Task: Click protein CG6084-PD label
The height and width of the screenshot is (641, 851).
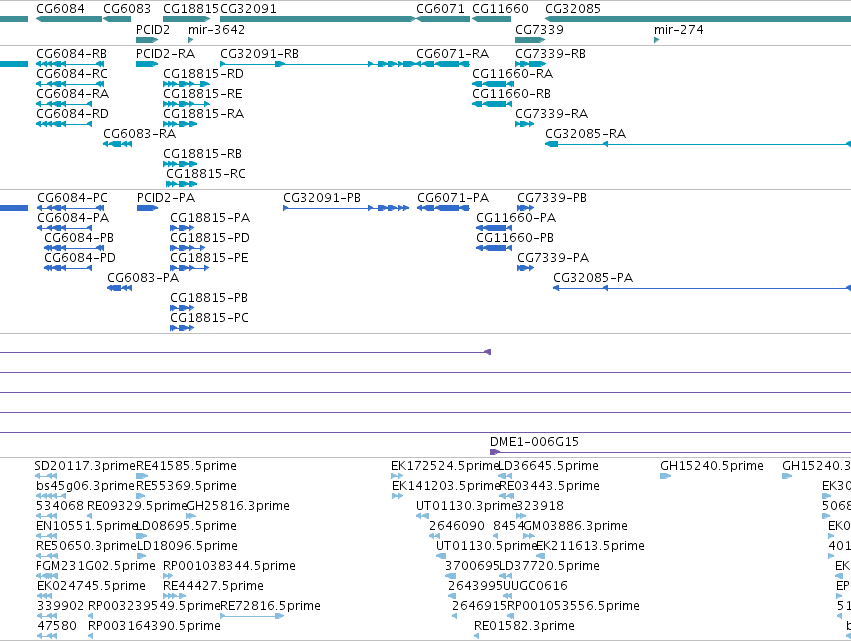Action: click(x=80, y=258)
